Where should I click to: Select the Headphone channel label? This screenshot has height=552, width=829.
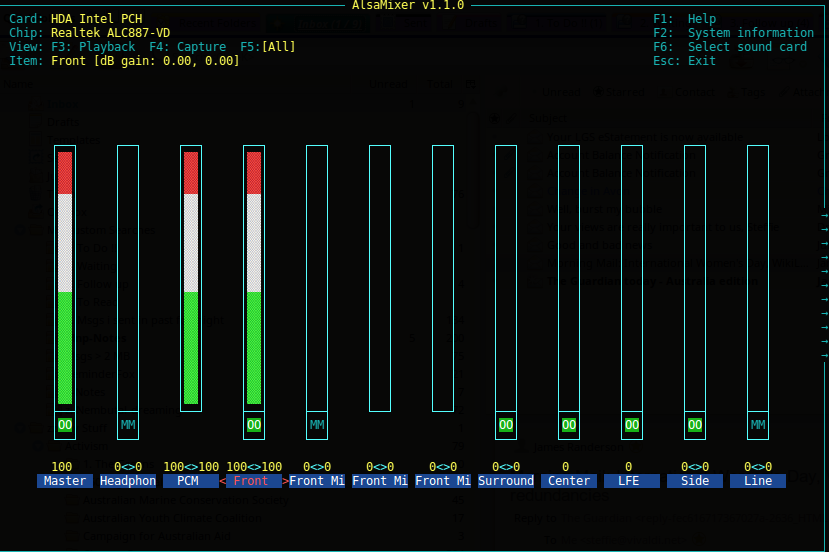click(x=128, y=481)
